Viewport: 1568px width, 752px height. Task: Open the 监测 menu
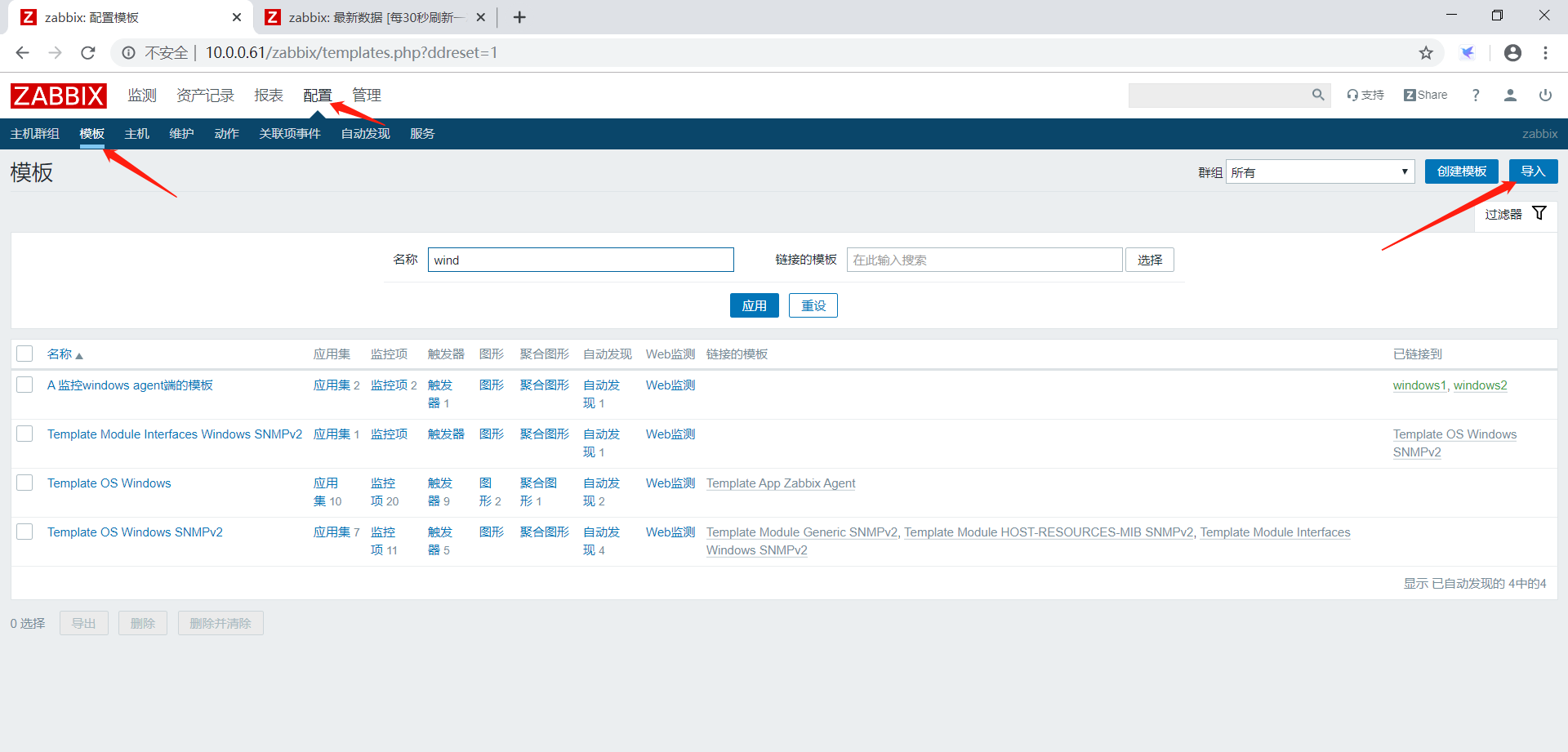142,96
